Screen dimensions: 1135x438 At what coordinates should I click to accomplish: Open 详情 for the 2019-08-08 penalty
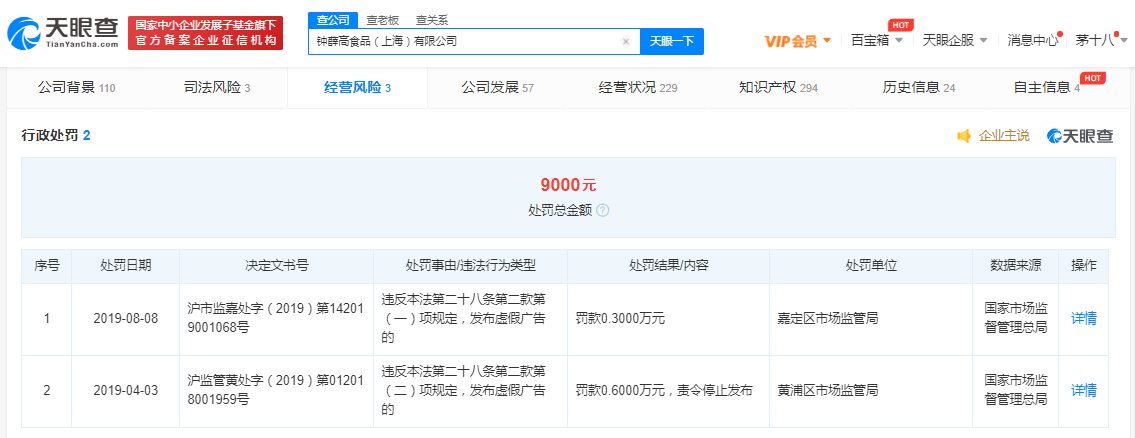pos(1084,319)
